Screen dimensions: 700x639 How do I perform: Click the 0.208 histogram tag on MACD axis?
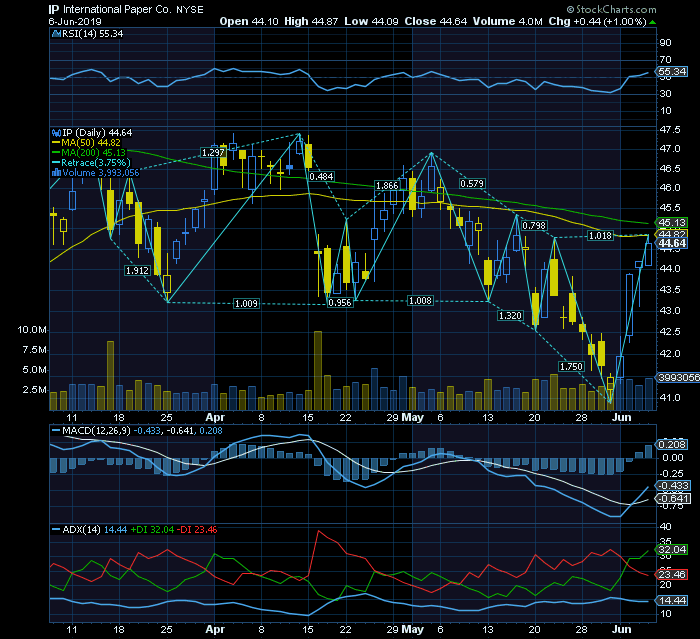(x=672, y=444)
